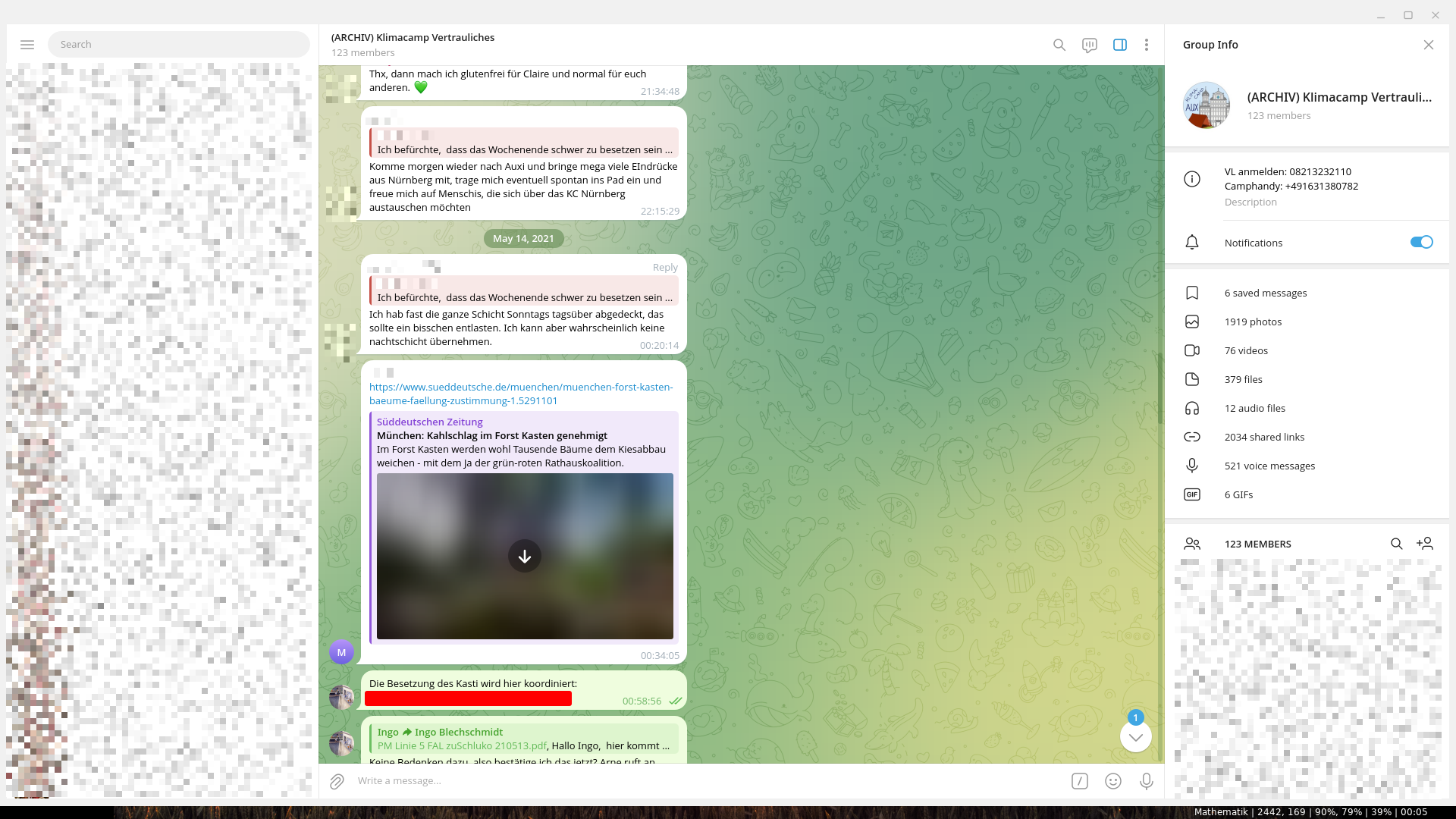1456x819 pixels.
Task: Open the discussion comments icon in header
Action: click(1090, 45)
